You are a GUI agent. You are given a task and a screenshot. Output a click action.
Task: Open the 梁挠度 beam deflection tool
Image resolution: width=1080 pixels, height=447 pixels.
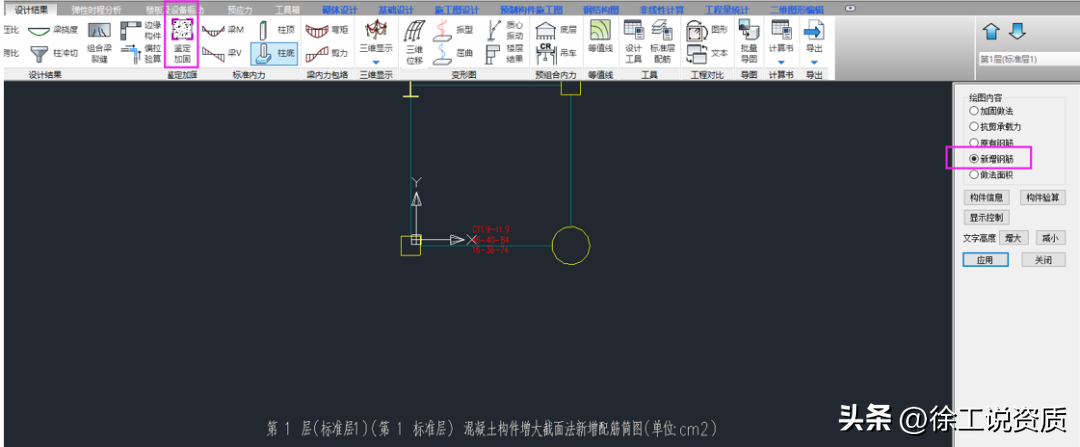coord(52,30)
